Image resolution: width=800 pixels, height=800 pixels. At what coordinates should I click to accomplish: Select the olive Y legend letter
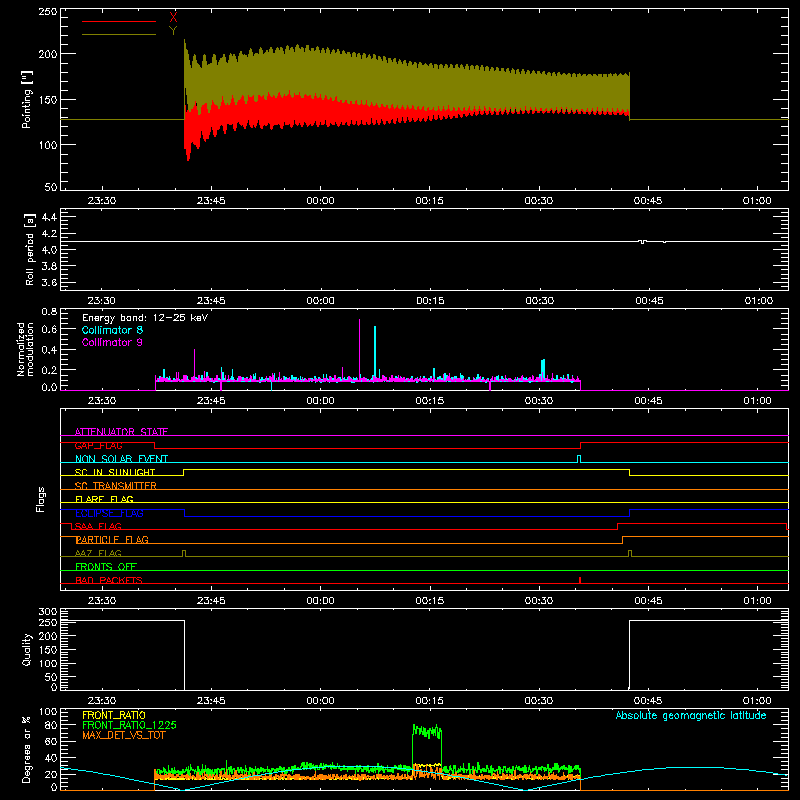point(173,31)
